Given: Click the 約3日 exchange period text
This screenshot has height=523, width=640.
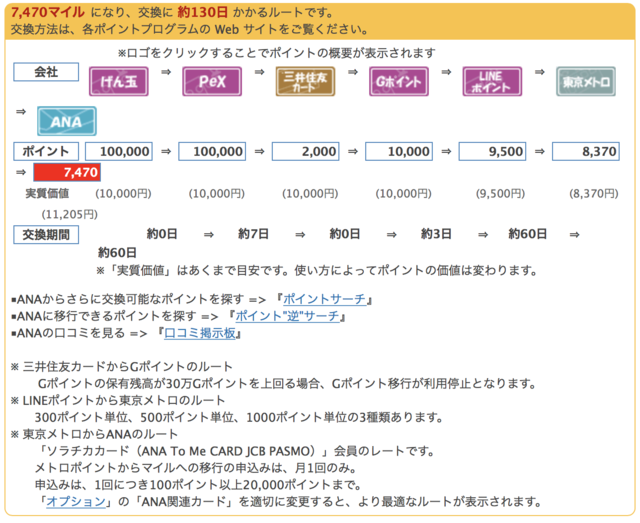Looking at the screenshot, I should click(436, 234).
